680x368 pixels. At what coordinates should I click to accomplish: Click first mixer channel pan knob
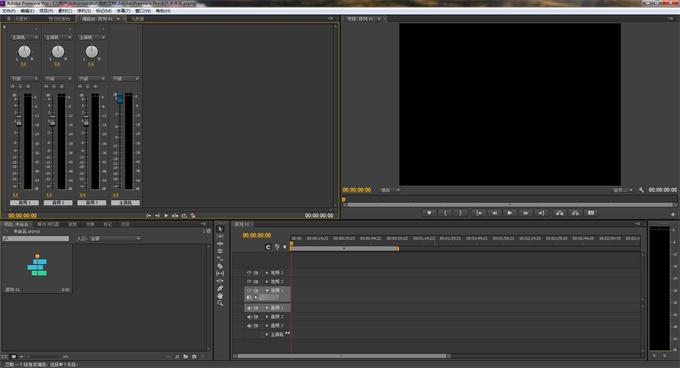[x=24, y=52]
